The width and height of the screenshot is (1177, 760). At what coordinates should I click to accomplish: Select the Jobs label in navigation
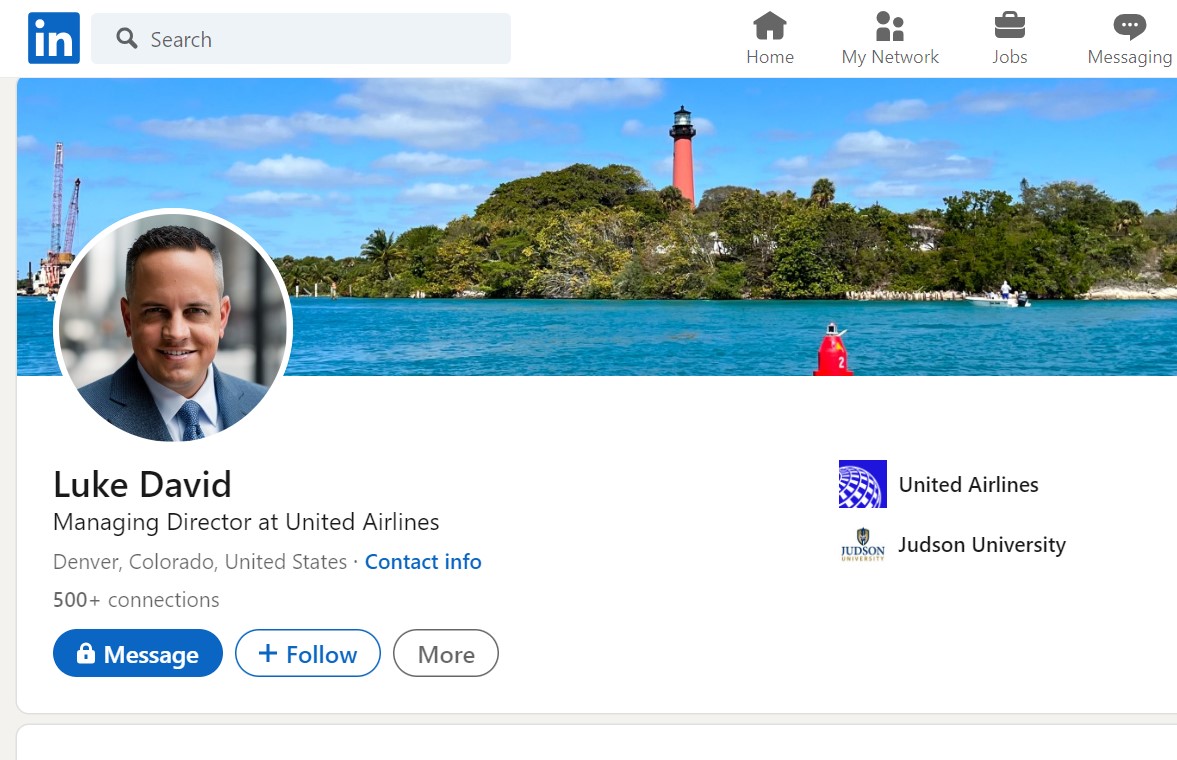click(1009, 57)
